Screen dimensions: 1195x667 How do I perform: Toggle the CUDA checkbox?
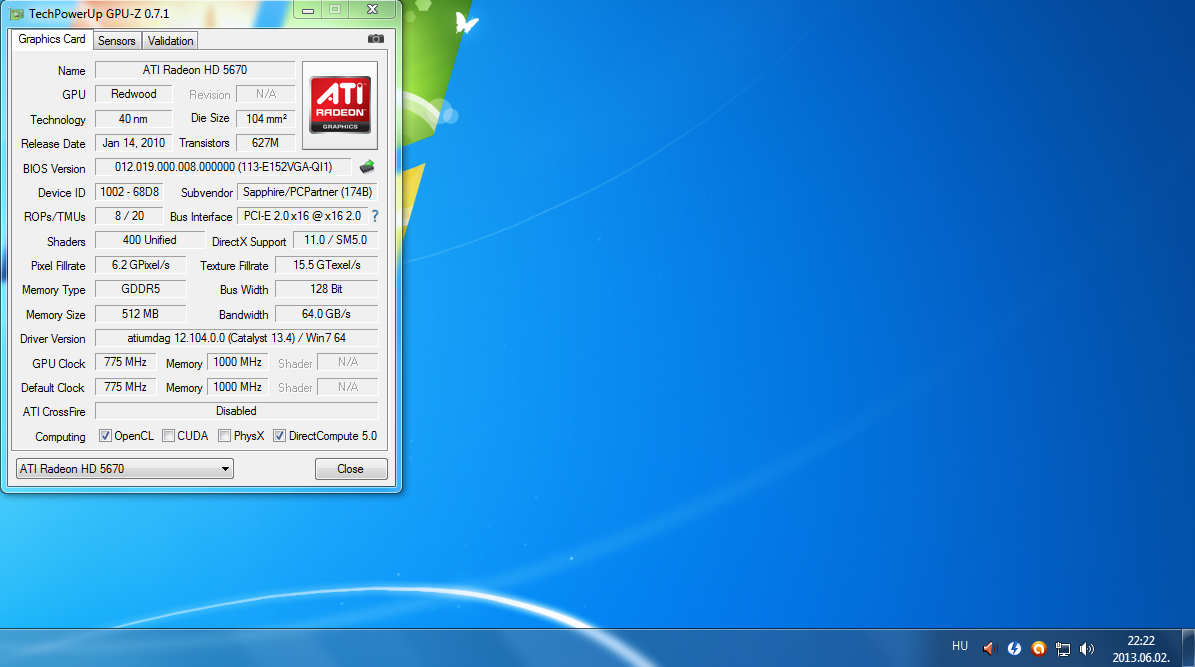168,436
